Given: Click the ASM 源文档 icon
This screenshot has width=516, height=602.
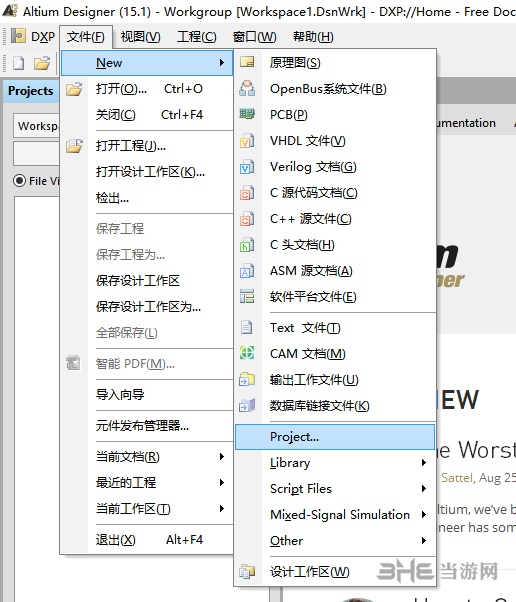Looking at the screenshot, I should tap(247, 271).
